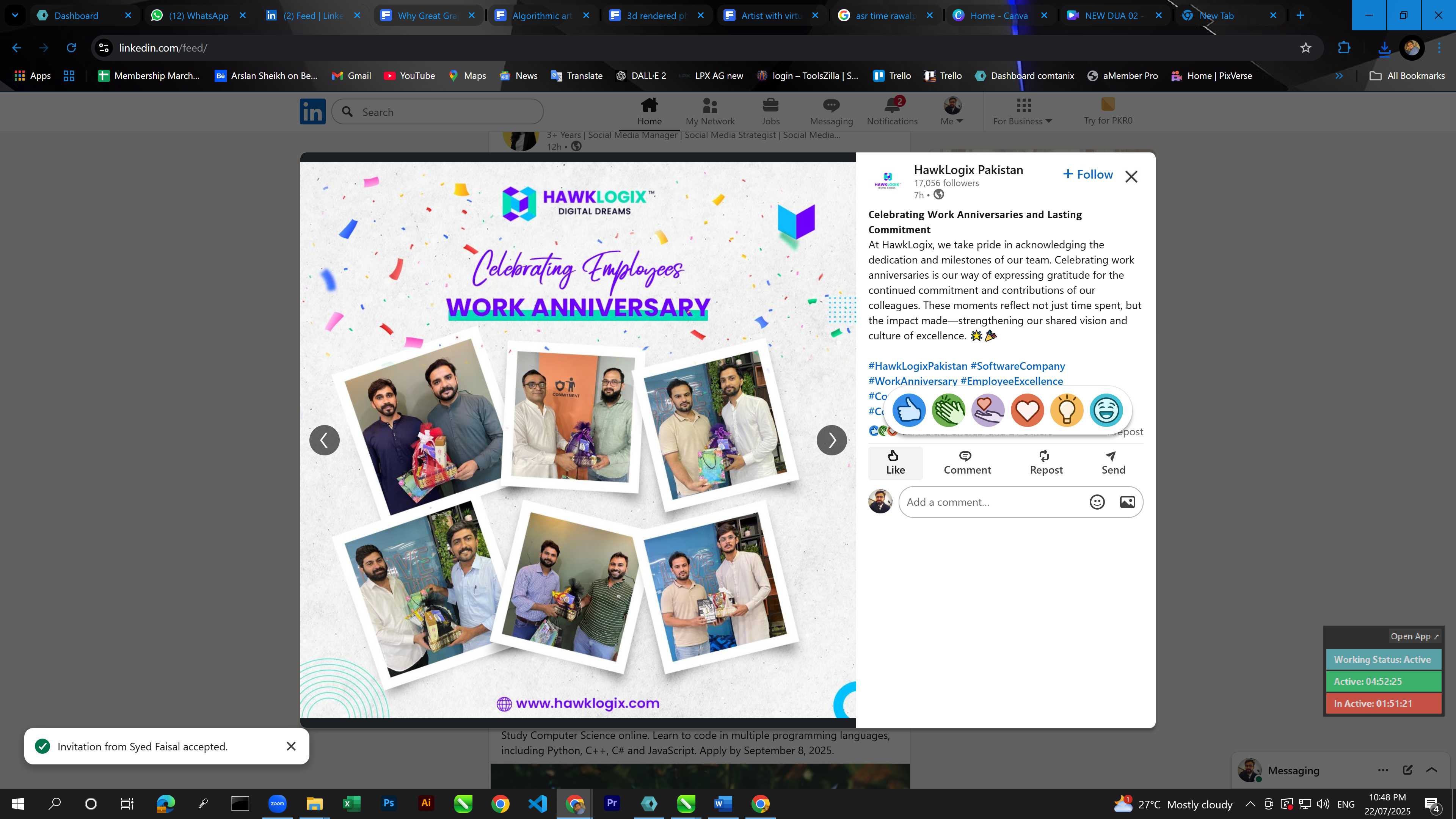Open the YouTube bookmark
The width and height of the screenshot is (1456, 819).
tap(409, 76)
